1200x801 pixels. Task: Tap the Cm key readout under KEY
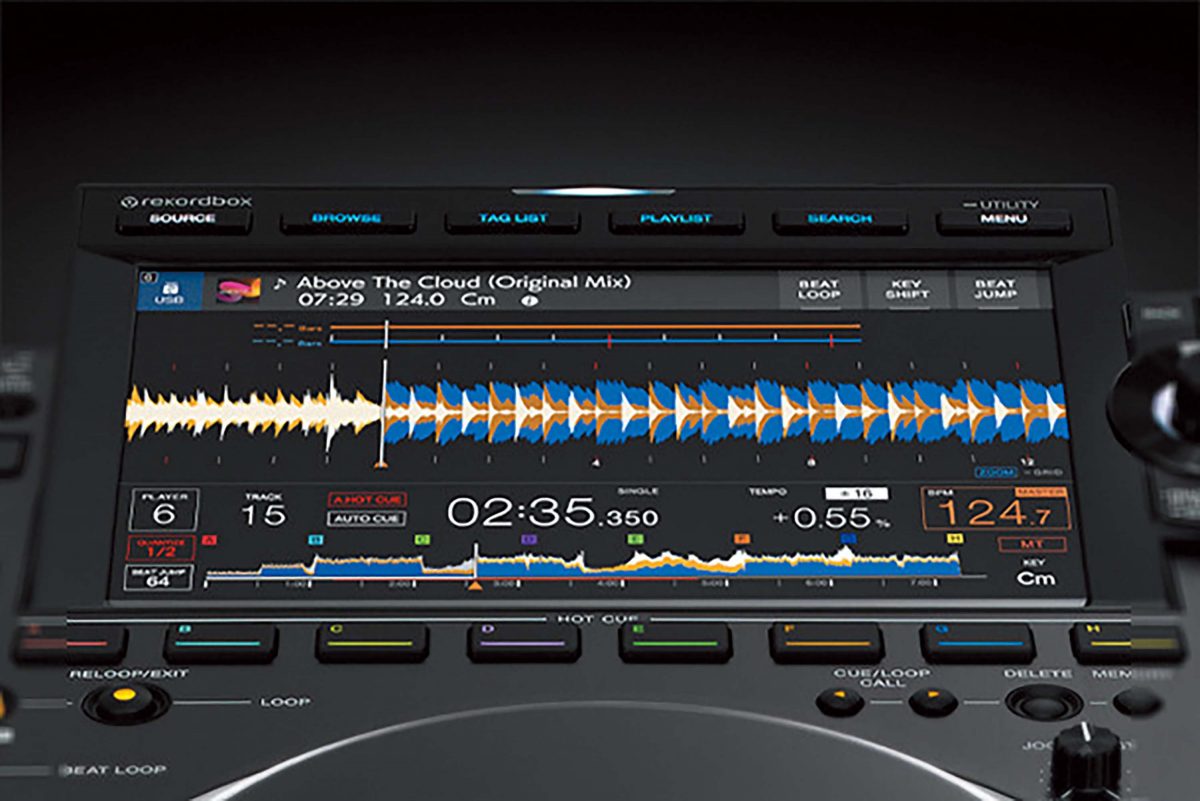[x=1037, y=579]
